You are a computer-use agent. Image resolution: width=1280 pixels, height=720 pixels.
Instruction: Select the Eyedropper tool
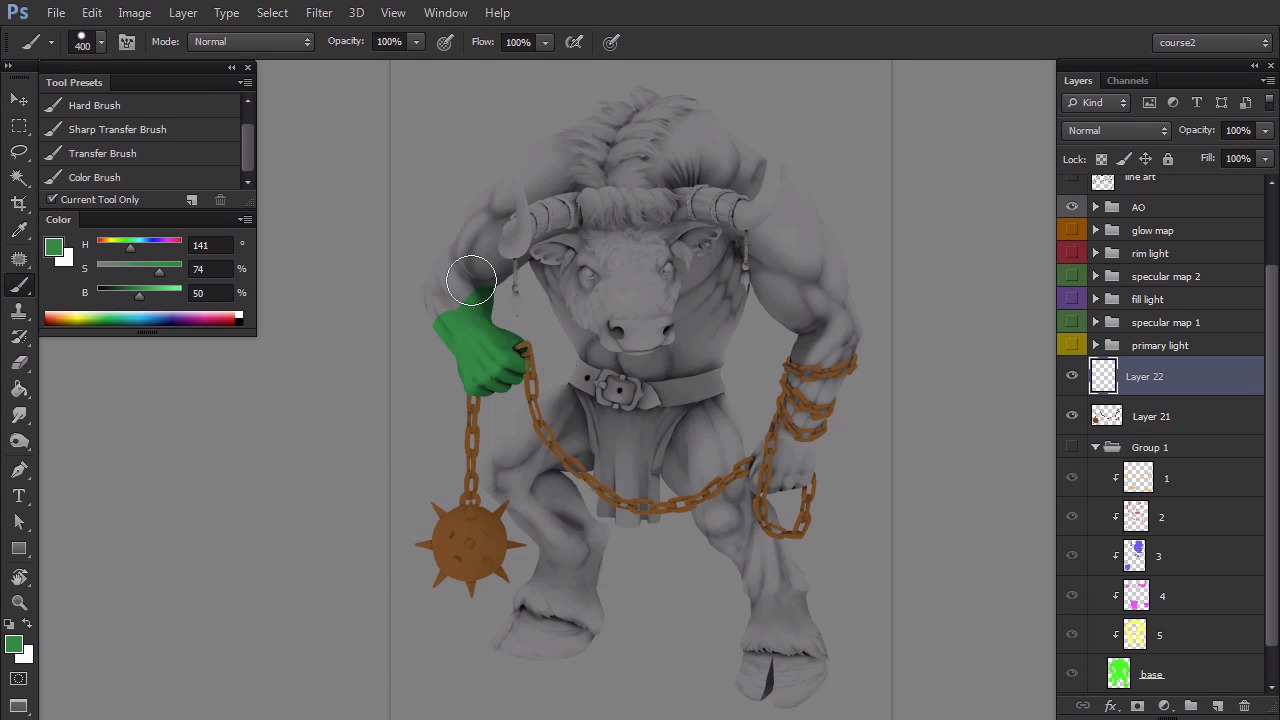point(19,230)
